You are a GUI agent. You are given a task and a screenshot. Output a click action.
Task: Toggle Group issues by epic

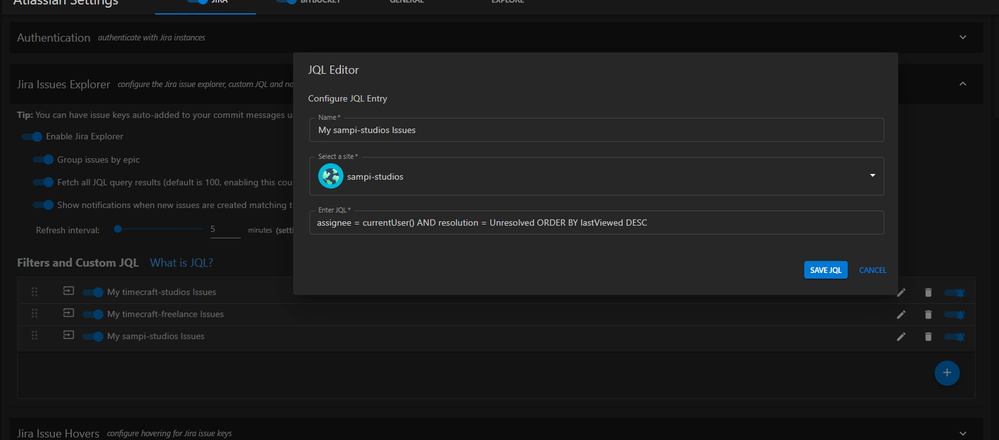(43, 159)
